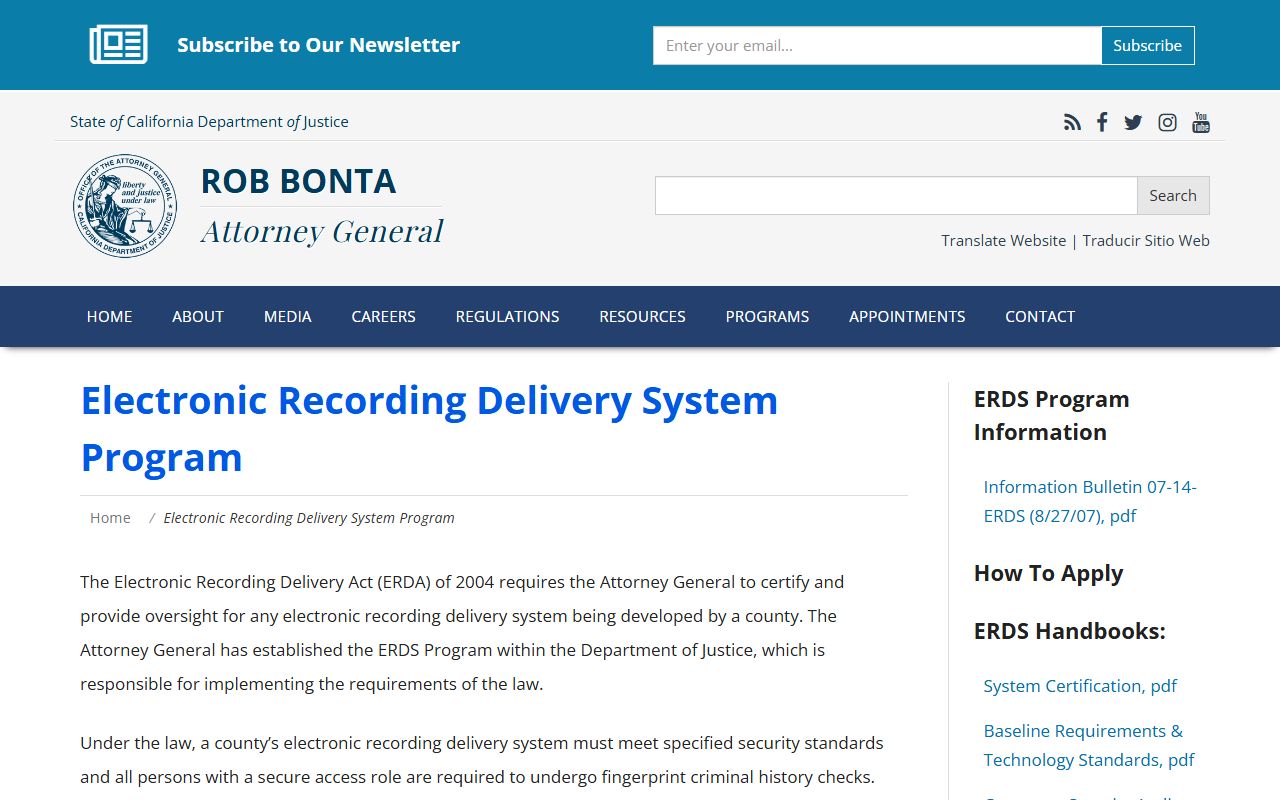
Task: Click the Search button
Action: coord(1173,195)
